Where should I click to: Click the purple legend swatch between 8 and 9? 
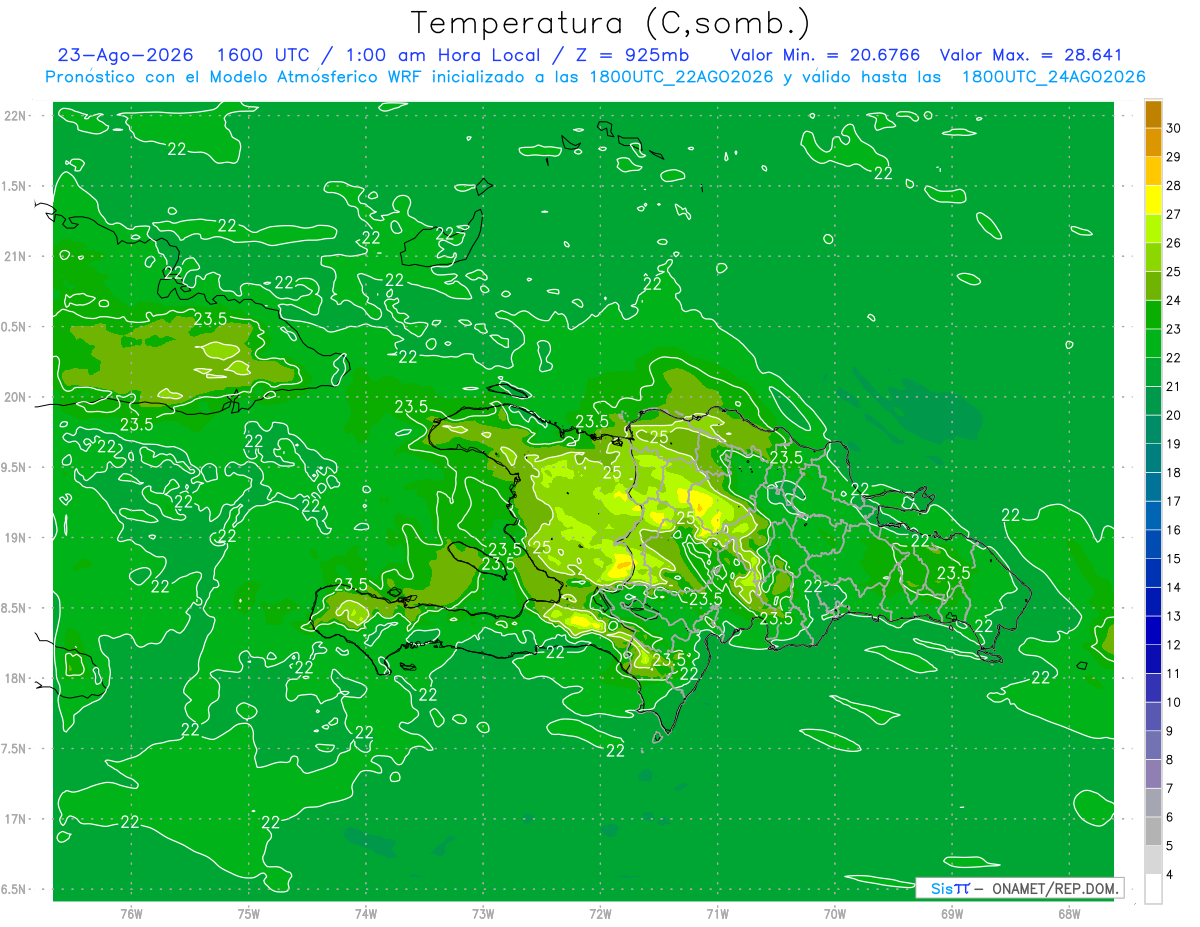1153,746
